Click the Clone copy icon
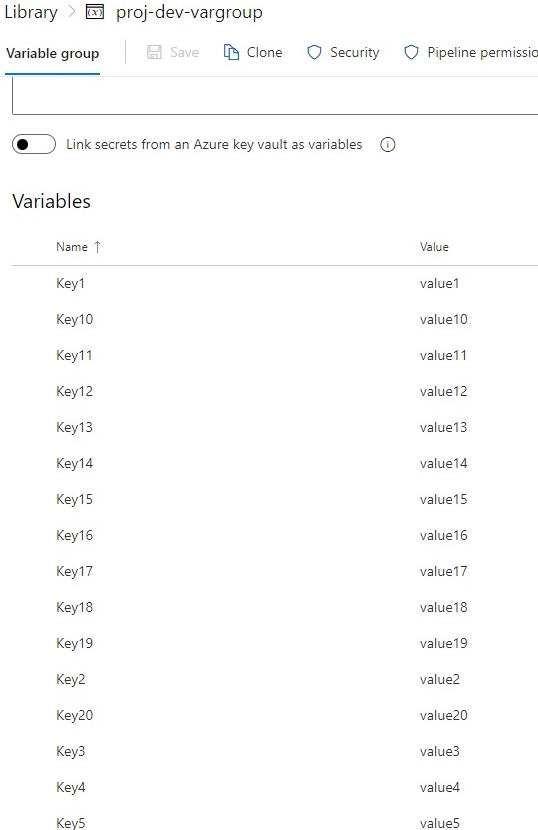 point(231,52)
